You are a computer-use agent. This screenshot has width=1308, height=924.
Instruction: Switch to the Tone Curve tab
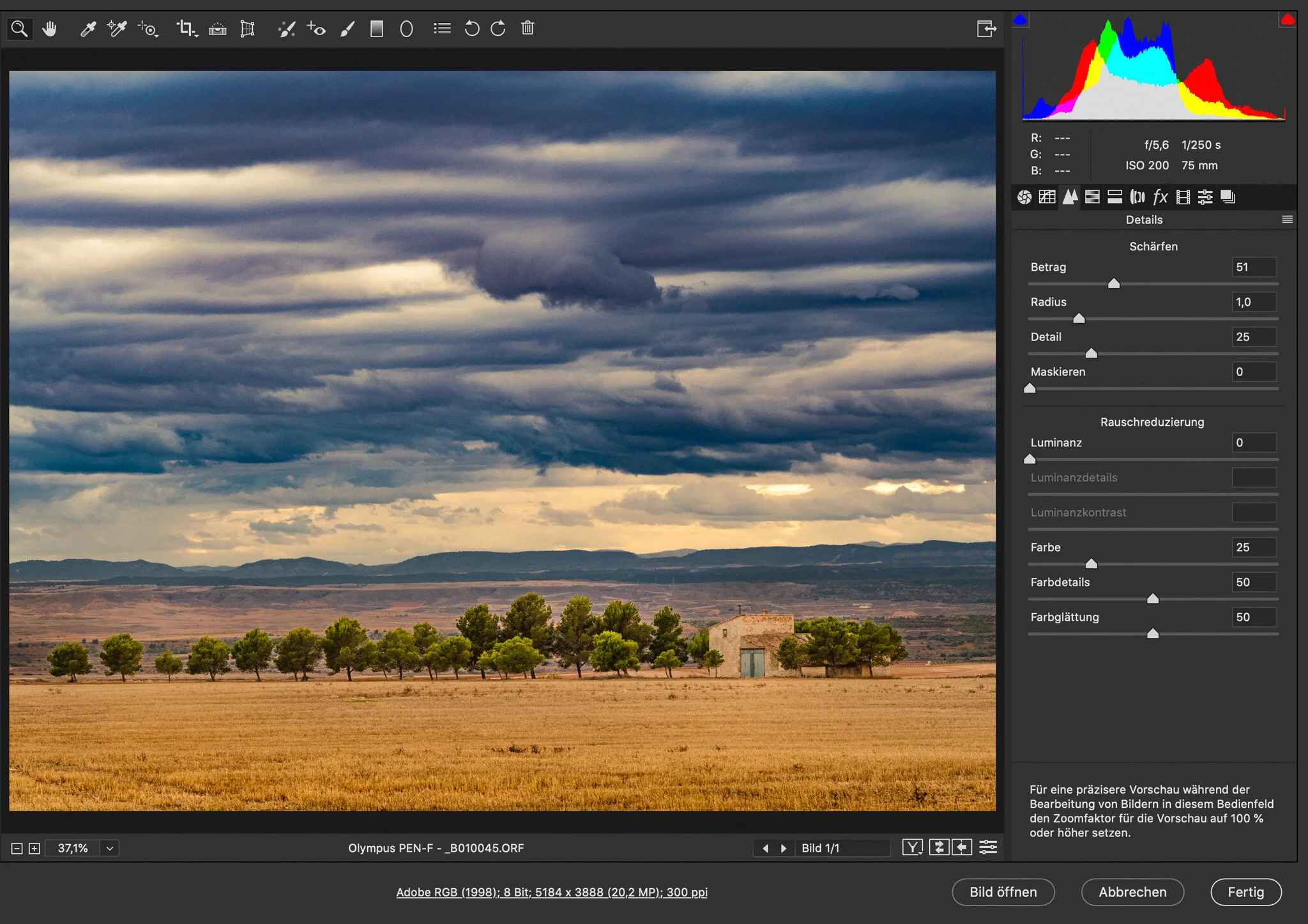pyautogui.click(x=1047, y=197)
